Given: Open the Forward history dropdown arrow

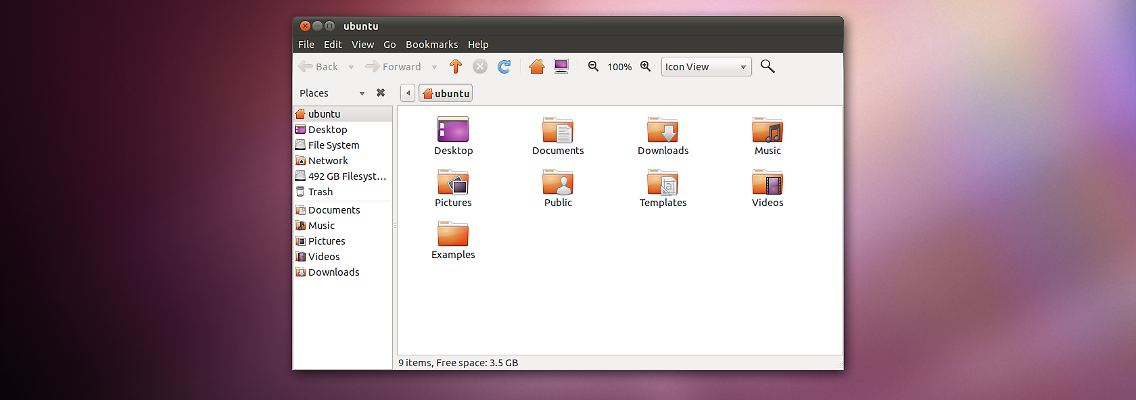Looking at the screenshot, I should [434, 67].
